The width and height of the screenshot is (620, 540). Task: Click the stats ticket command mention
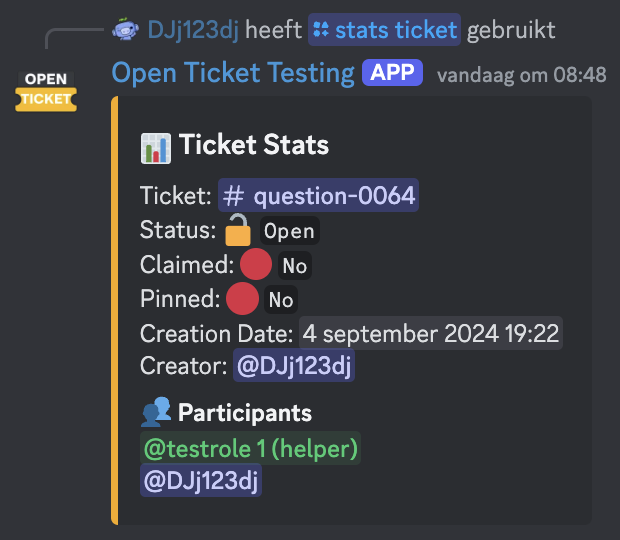[x=384, y=30]
